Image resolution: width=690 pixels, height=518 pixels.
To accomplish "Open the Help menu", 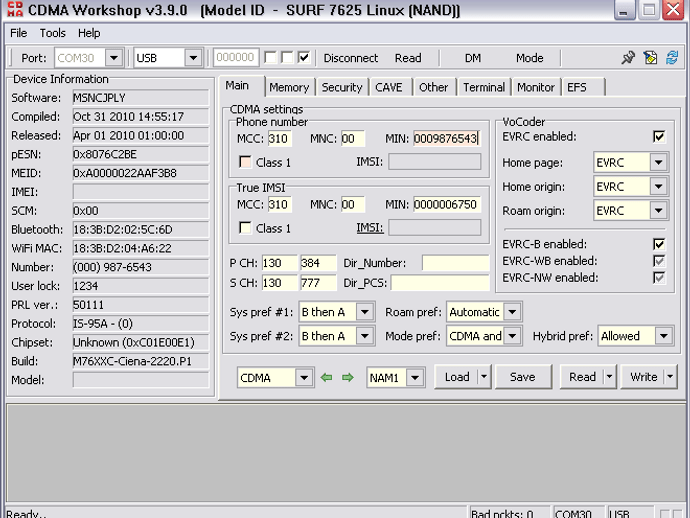I will click(x=89, y=33).
